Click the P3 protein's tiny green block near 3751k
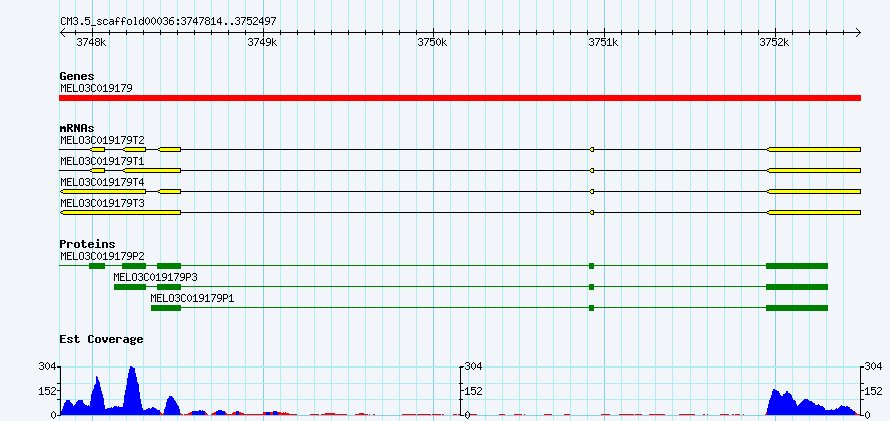Image resolution: width=890 pixels, height=421 pixels. tap(591, 287)
